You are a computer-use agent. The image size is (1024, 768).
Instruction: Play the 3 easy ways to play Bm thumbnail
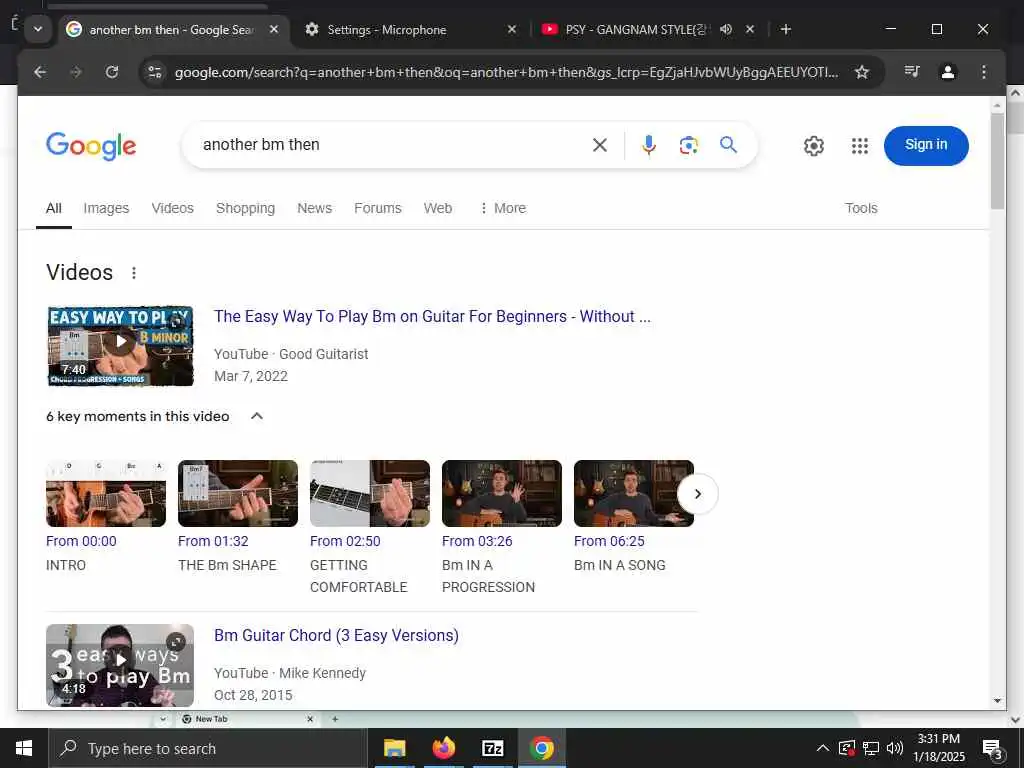coord(120,665)
